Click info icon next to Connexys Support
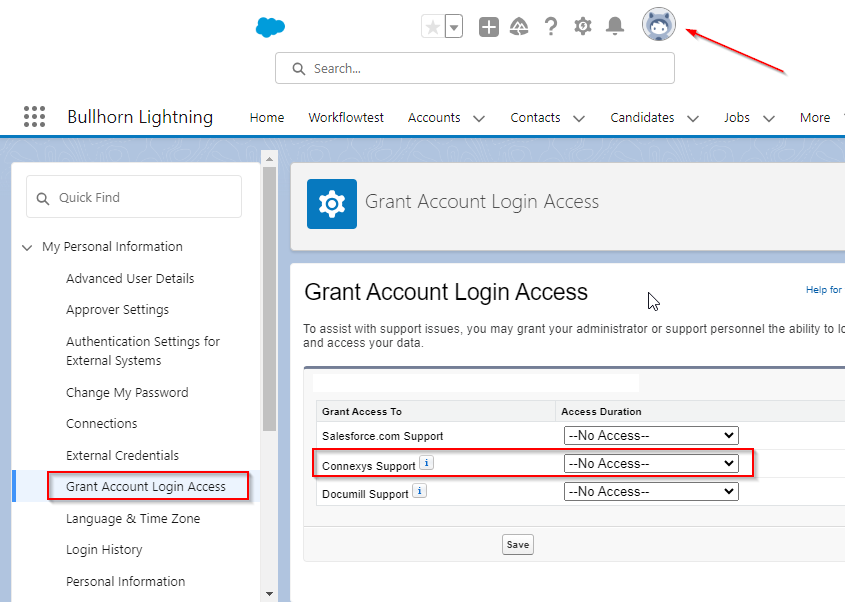Image resolution: width=845 pixels, height=602 pixels. (426, 463)
